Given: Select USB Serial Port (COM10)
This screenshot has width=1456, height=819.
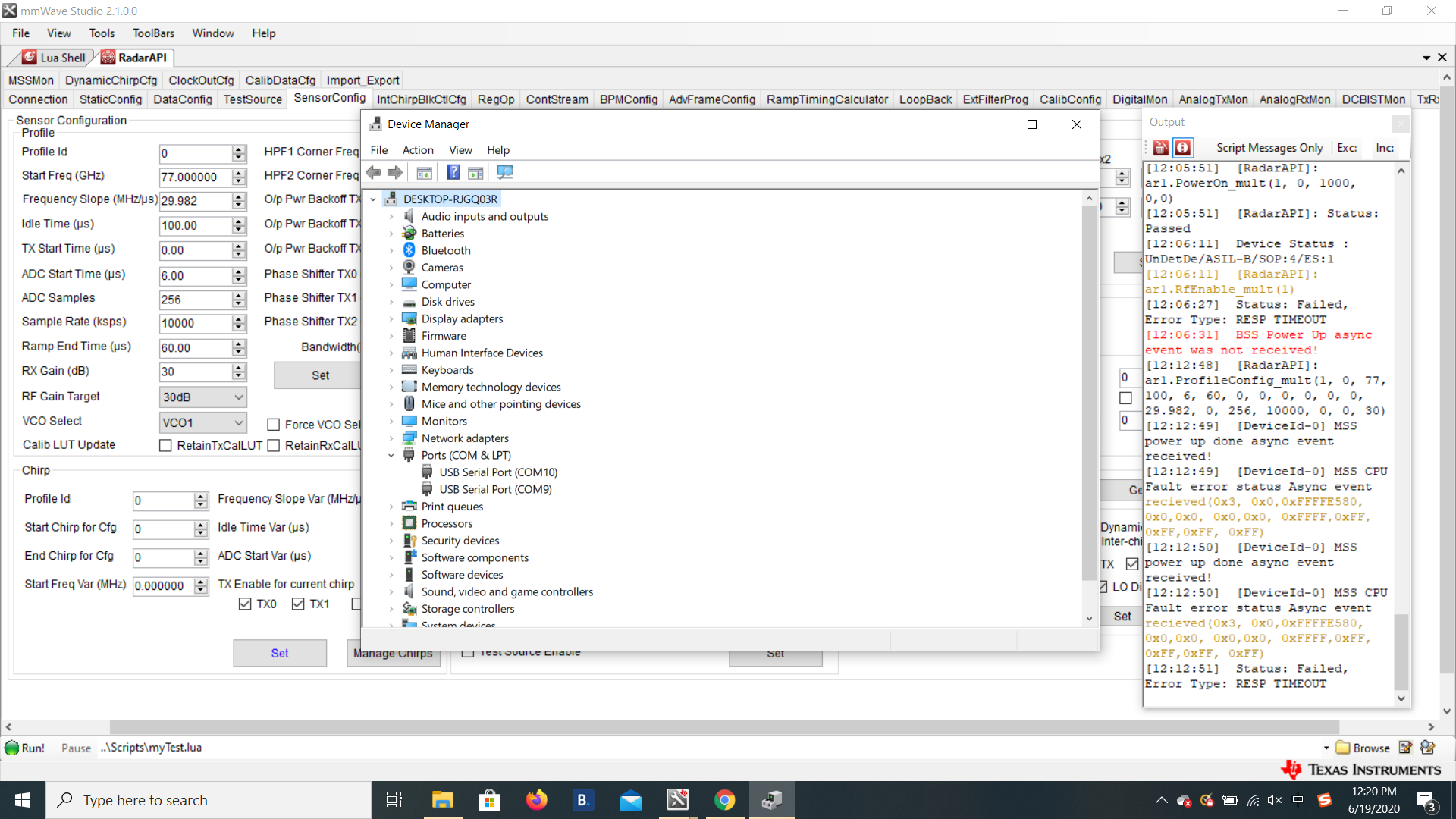Looking at the screenshot, I should tap(498, 472).
